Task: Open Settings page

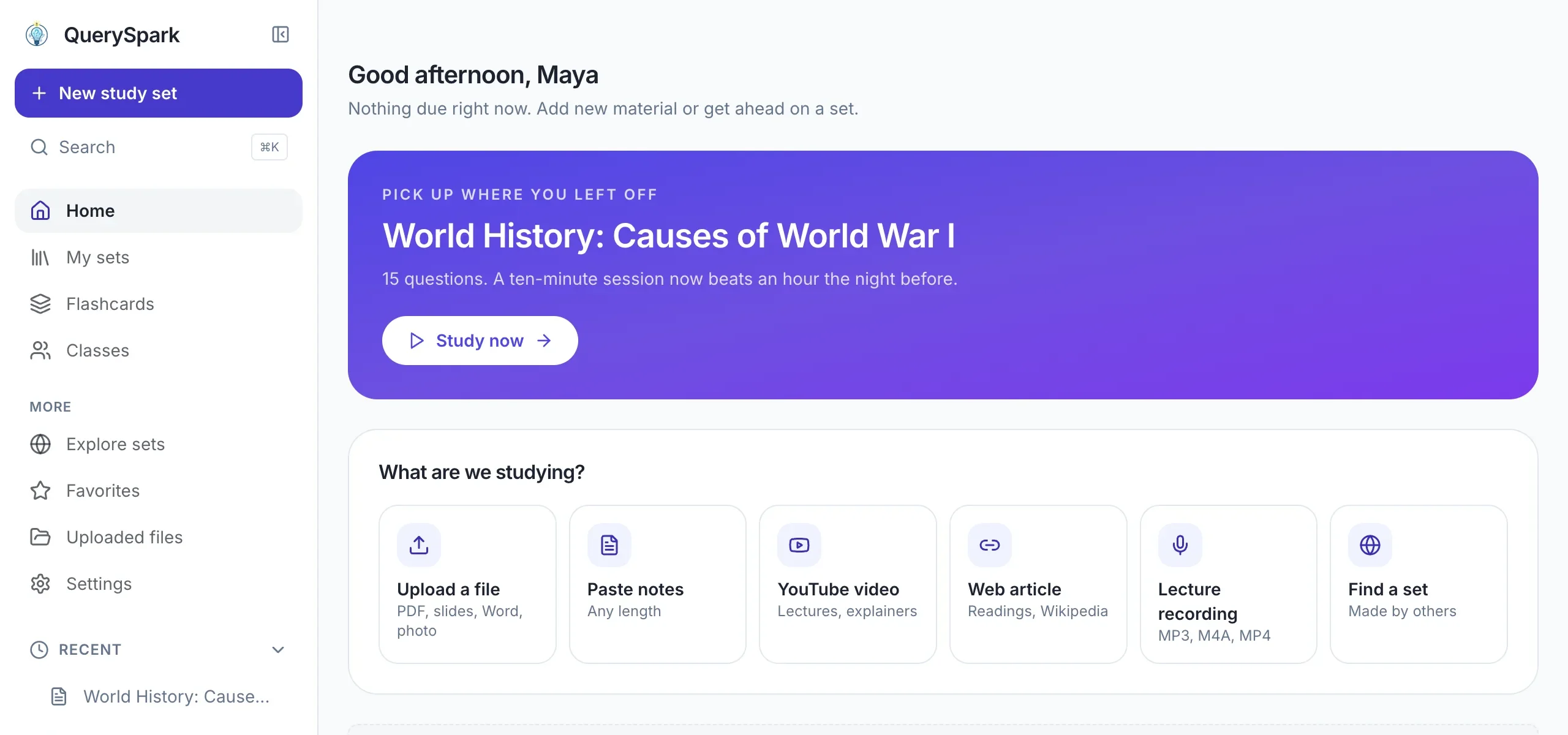Action: point(159,584)
